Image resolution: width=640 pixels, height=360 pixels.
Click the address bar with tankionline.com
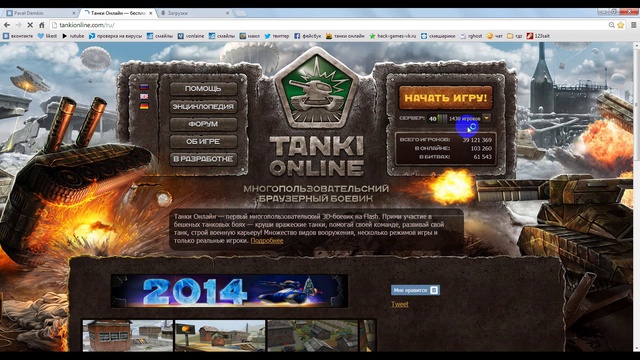coord(329,25)
